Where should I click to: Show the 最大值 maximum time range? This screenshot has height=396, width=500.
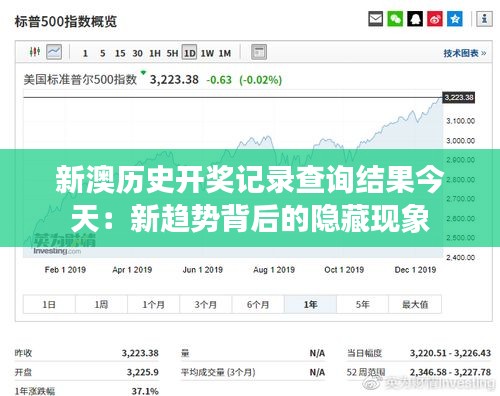(x=415, y=304)
